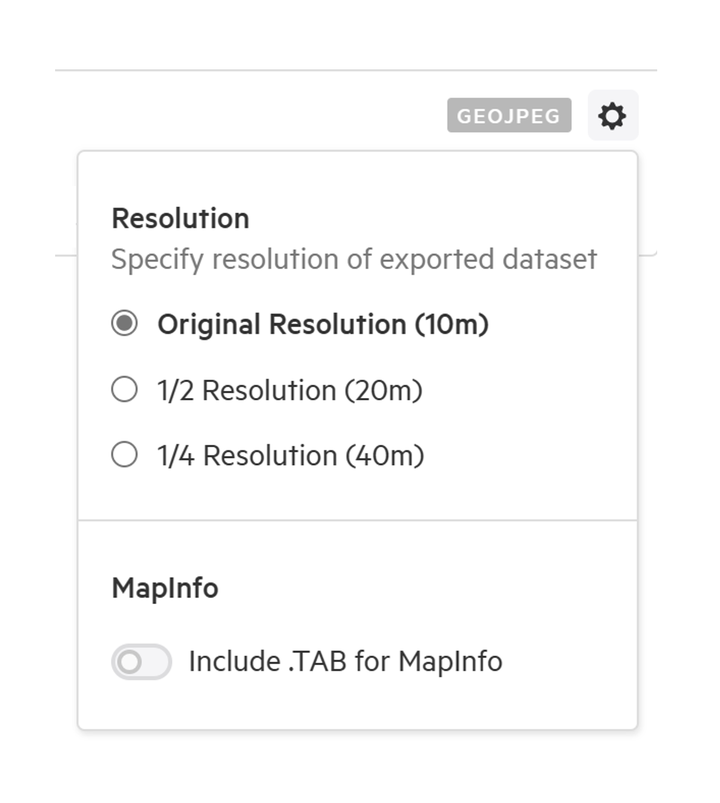720x803 pixels.
Task: Click the '(20m)' text in half resolution option
Action: point(384,391)
